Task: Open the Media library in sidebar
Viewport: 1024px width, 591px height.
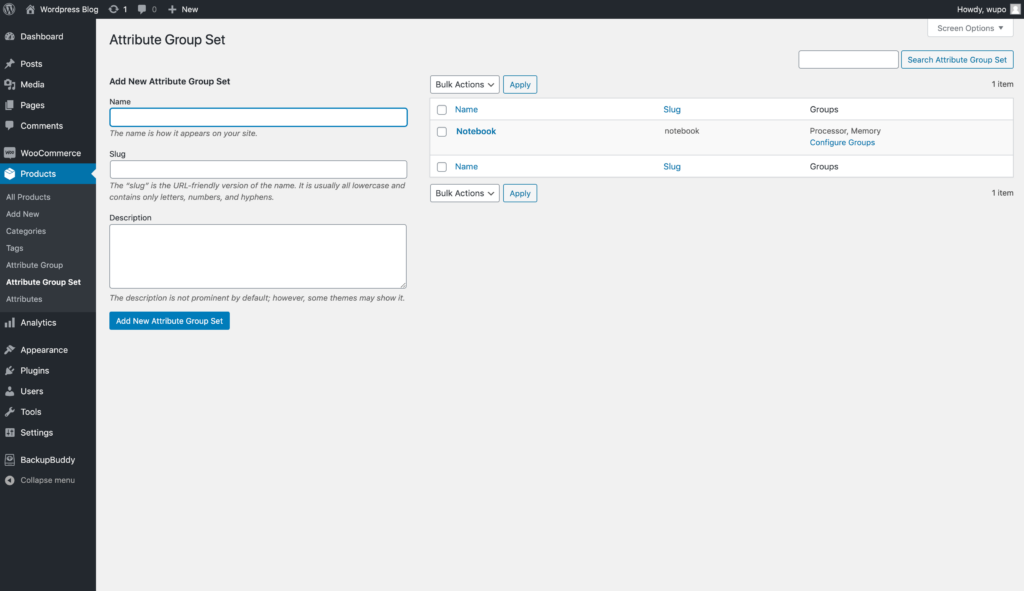Action: click(32, 85)
